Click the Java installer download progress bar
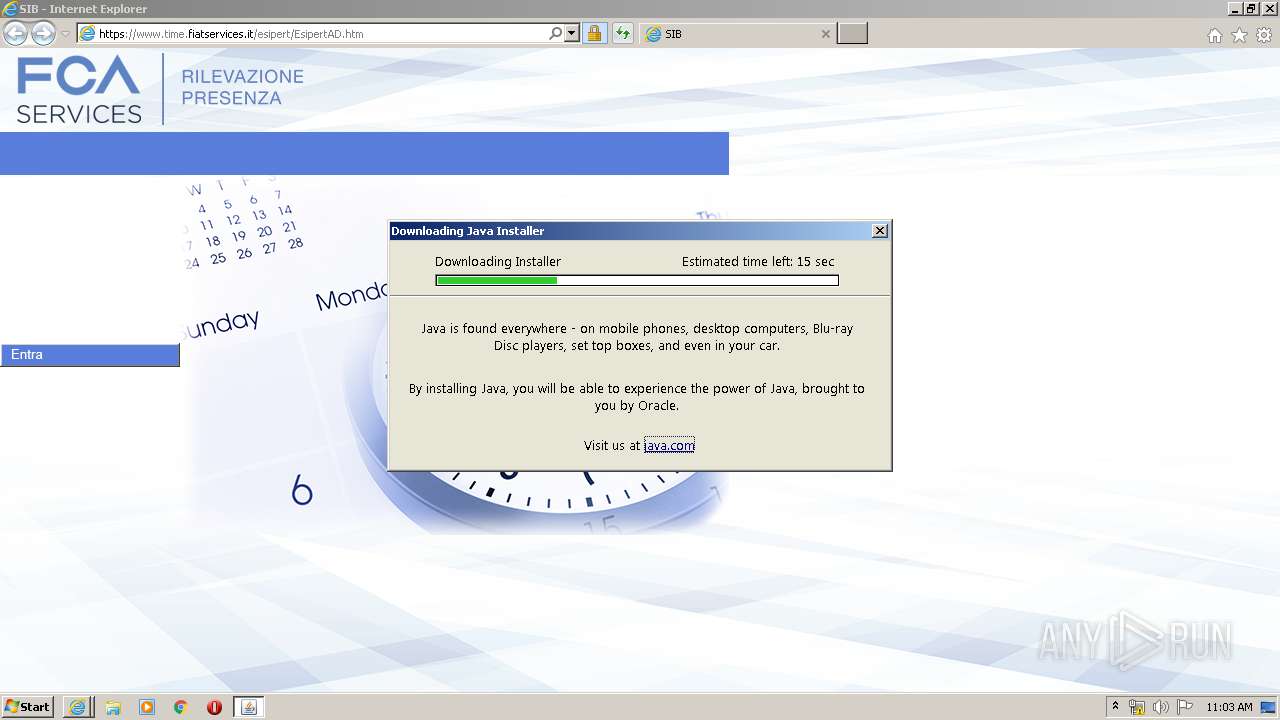 click(637, 280)
